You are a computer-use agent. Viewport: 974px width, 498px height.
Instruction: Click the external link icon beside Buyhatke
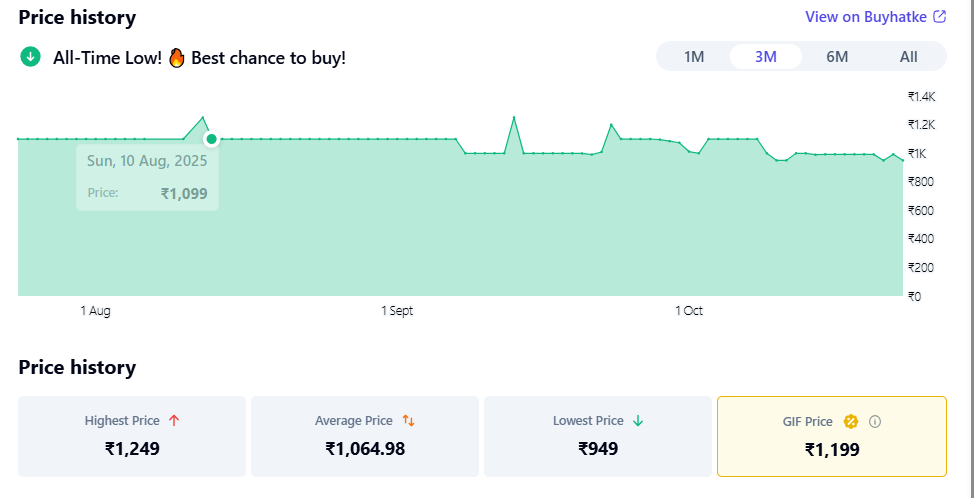(x=939, y=17)
